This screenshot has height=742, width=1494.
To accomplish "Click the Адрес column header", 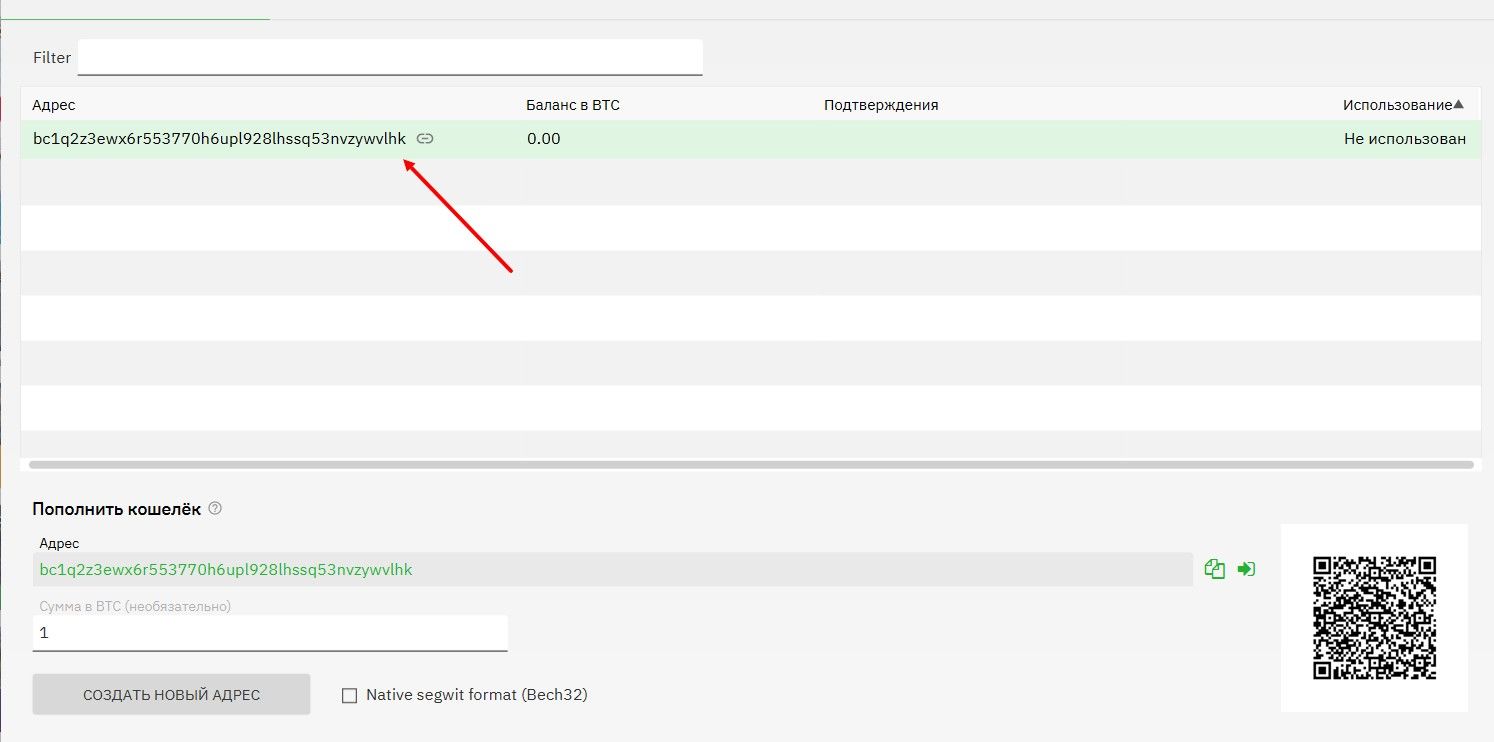I will (54, 105).
